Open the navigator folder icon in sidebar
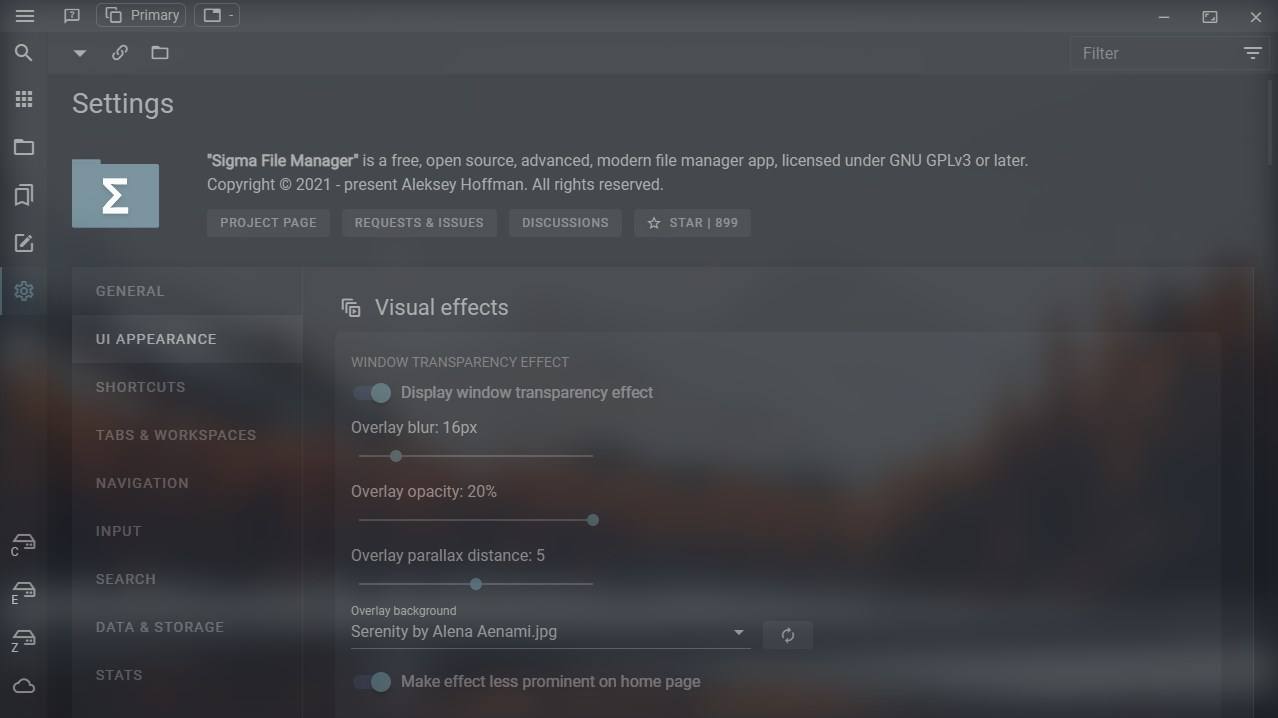The width and height of the screenshot is (1278, 718). (24, 147)
